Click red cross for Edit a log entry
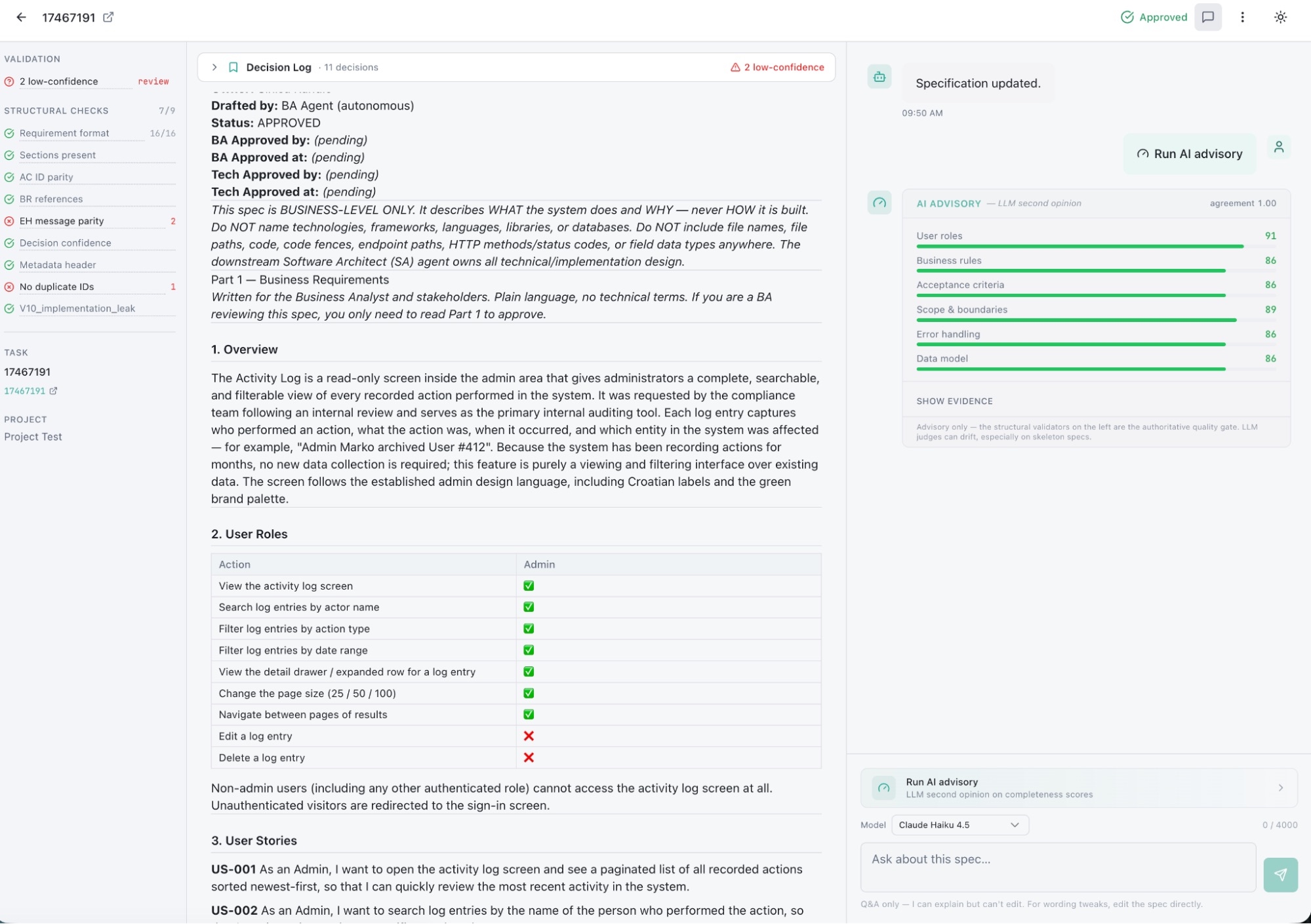1311x924 pixels. pyautogui.click(x=529, y=736)
